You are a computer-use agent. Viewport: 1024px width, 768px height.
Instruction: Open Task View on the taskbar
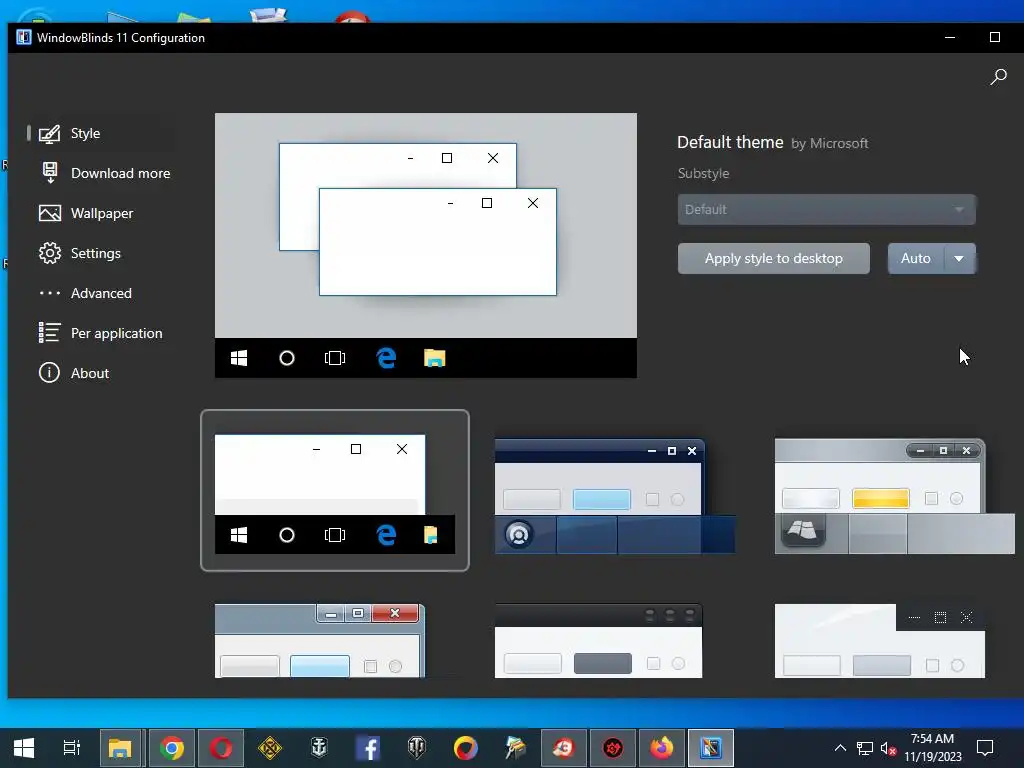(x=71, y=748)
